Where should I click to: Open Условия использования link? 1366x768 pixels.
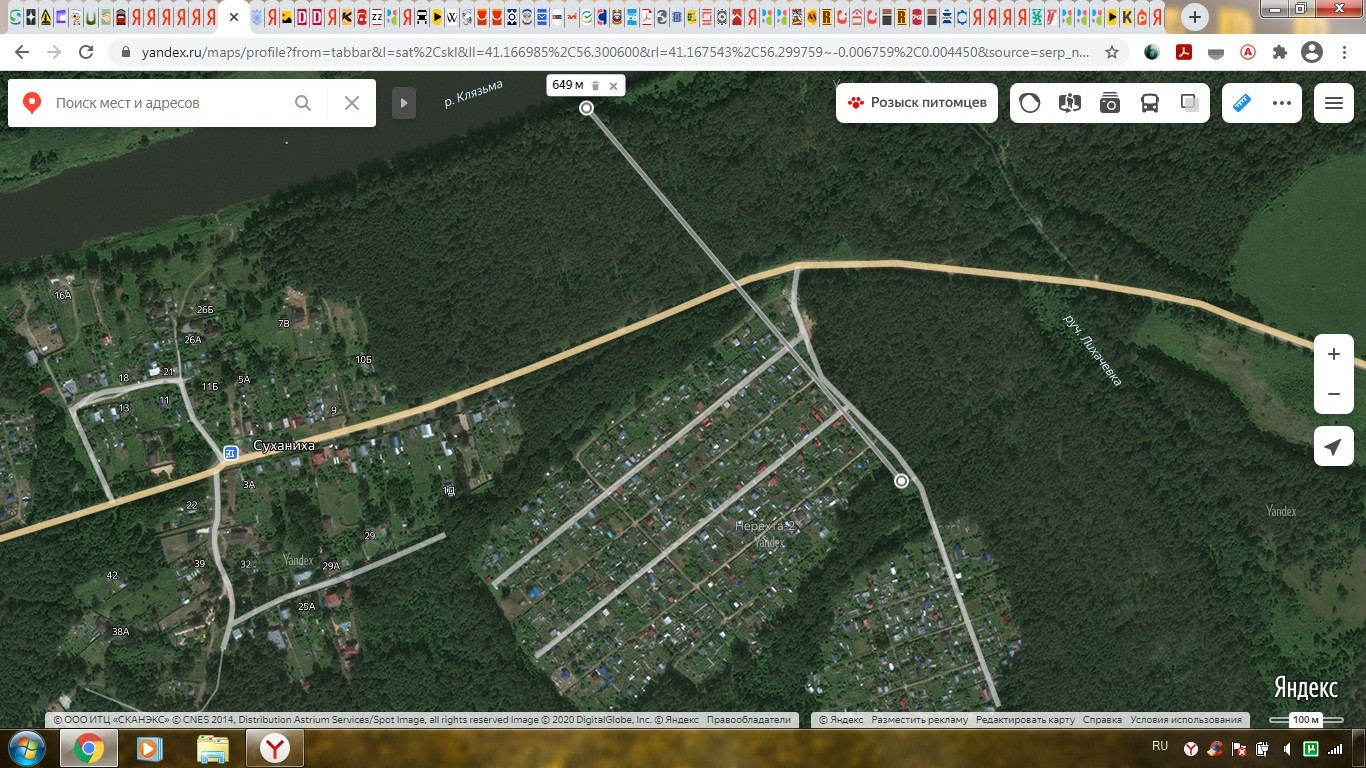[x=1185, y=720]
